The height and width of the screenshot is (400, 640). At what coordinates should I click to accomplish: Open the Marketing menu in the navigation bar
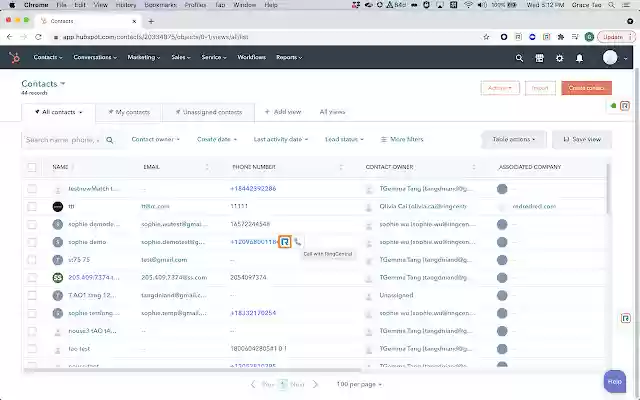pos(144,58)
